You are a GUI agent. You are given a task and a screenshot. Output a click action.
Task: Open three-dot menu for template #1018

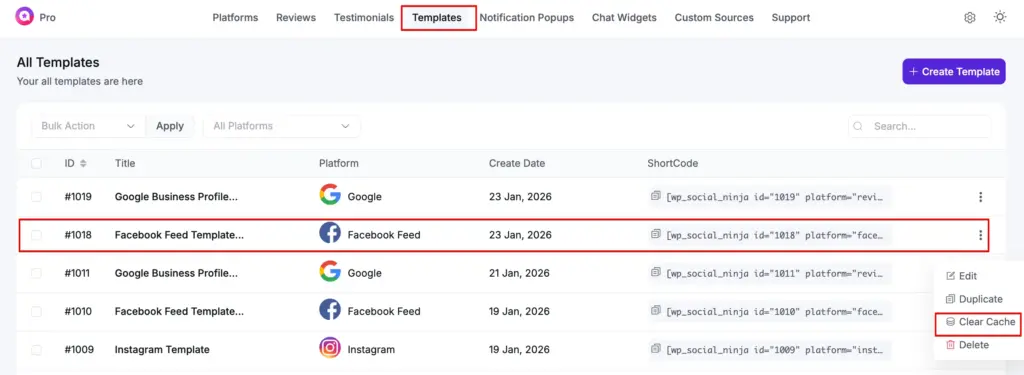coord(980,235)
